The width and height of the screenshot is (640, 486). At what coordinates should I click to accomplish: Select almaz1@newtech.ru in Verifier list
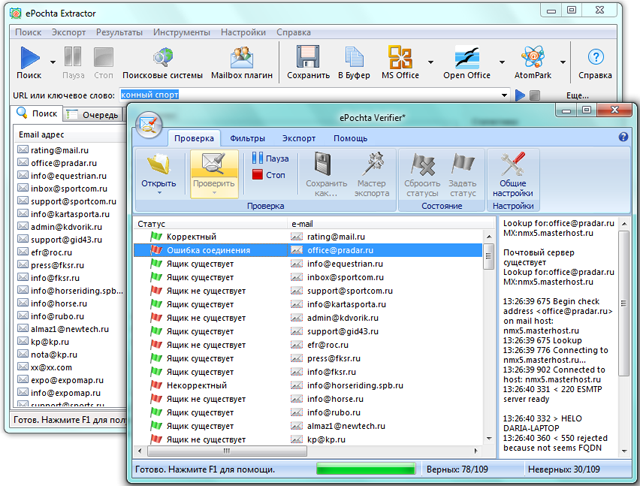tap(308, 426)
